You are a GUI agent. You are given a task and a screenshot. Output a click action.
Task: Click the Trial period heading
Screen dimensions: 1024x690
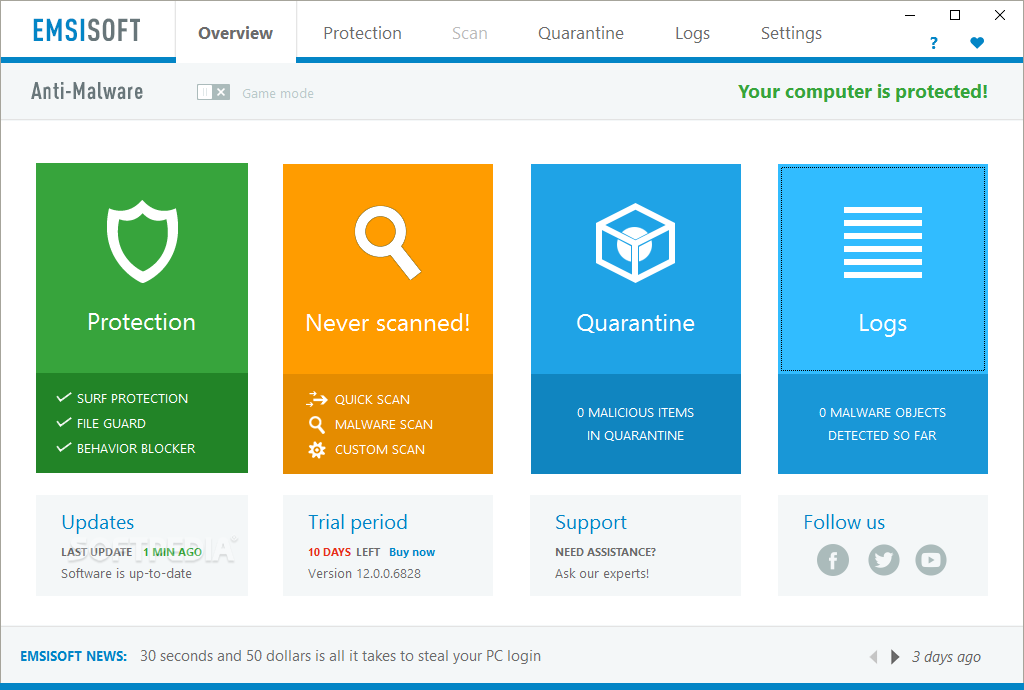point(358,522)
